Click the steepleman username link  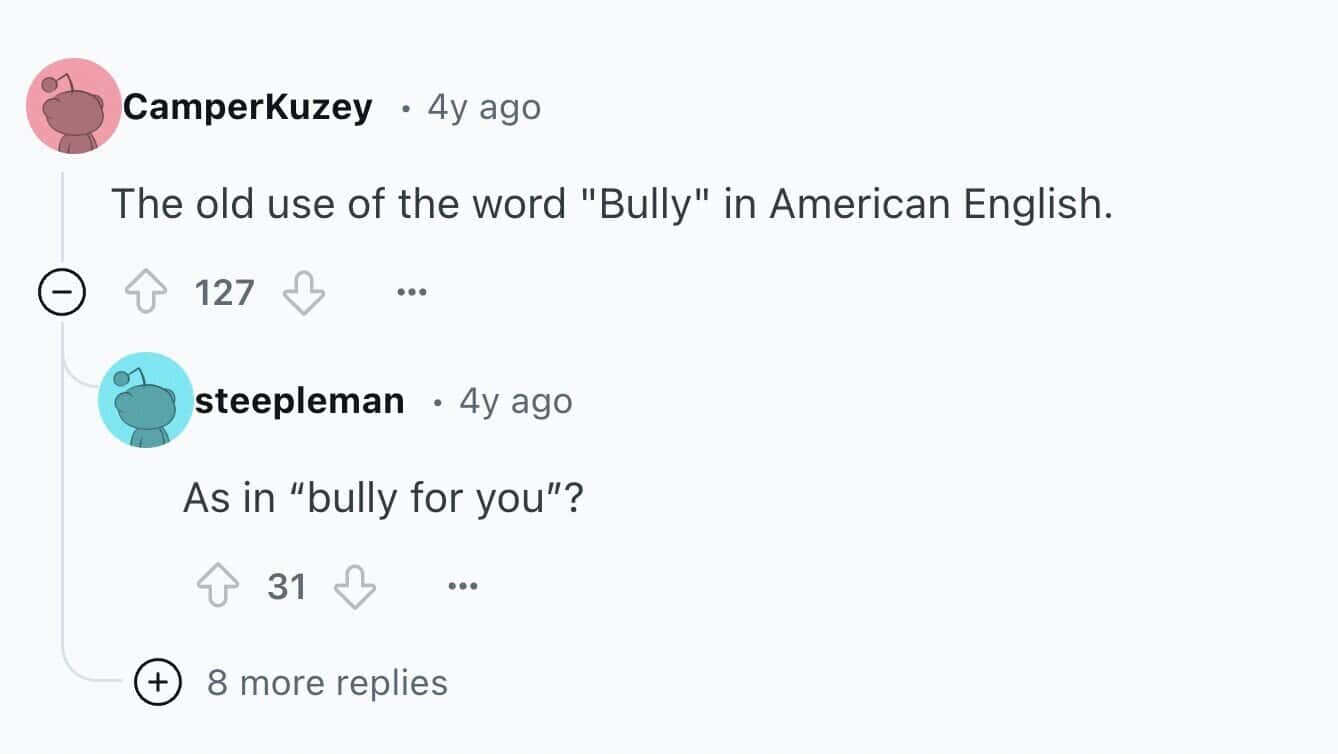[300, 401]
